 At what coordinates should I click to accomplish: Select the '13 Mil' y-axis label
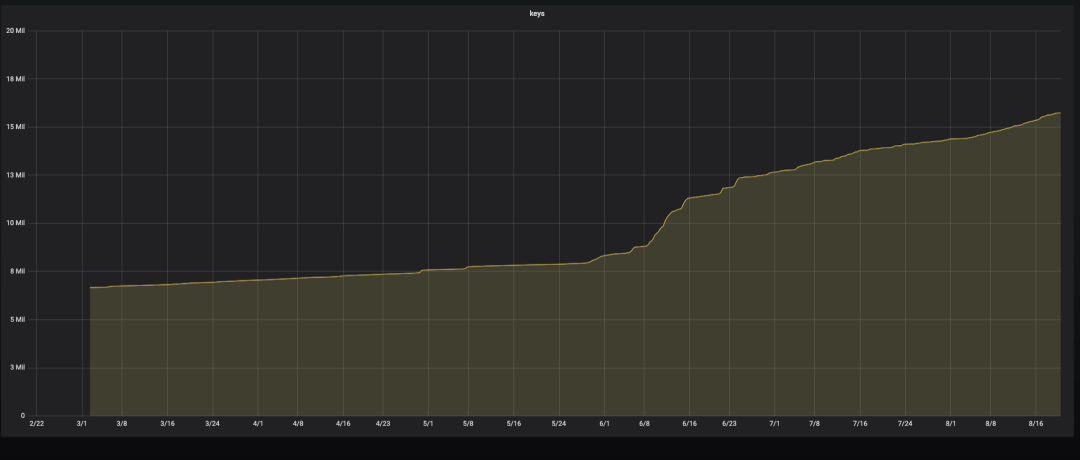(15, 176)
